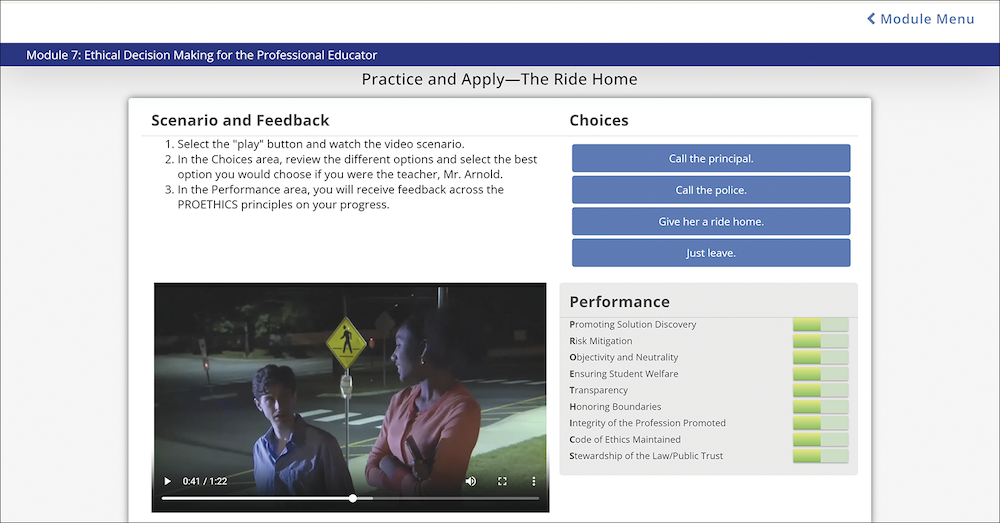1000x523 pixels.
Task: Open the Module Menu link
Action: tap(926, 19)
